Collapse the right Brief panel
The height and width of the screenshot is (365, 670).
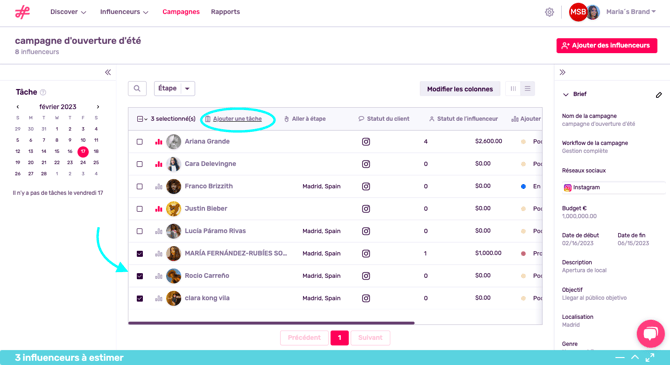coord(562,72)
